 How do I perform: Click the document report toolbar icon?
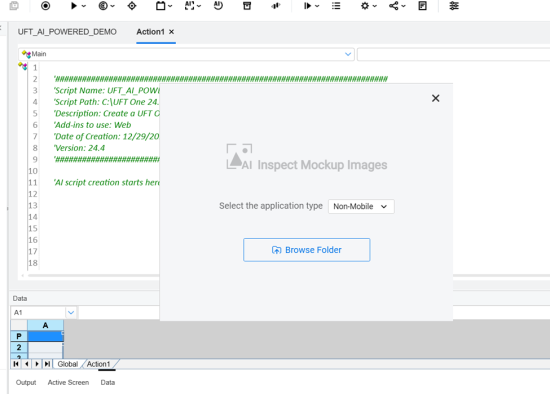coord(423,6)
